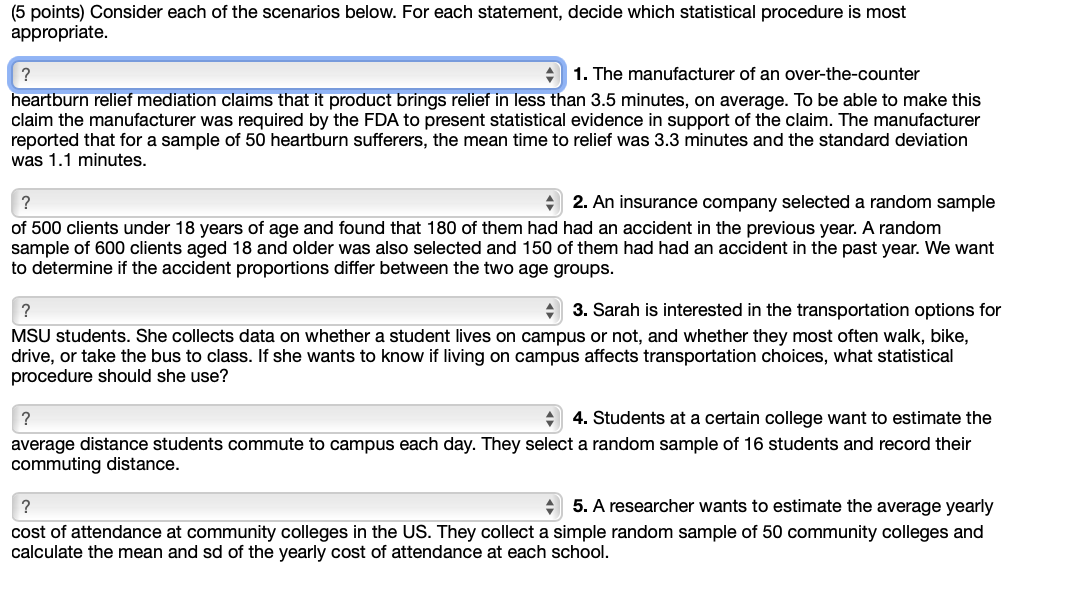This screenshot has height=596, width=1078.
Task: Click the stepper arrows on question 2 dropdown
Action: (x=551, y=201)
